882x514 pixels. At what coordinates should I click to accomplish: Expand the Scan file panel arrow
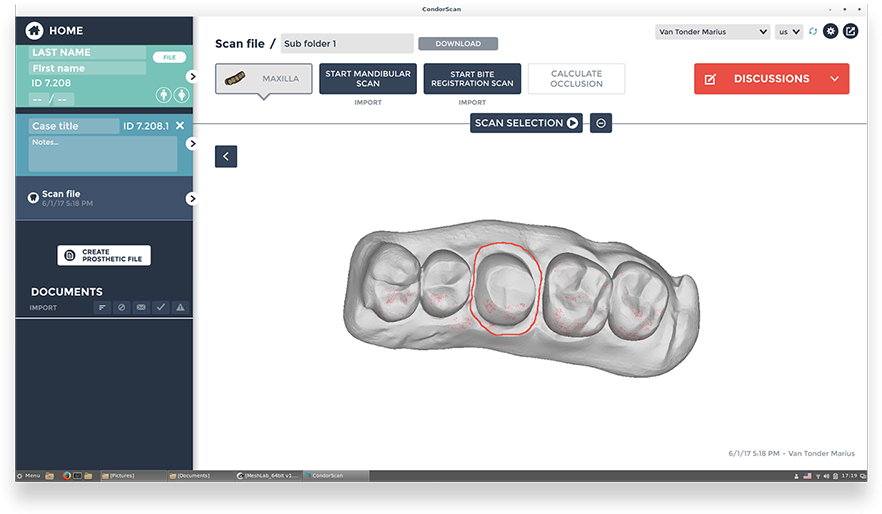tap(192, 199)
